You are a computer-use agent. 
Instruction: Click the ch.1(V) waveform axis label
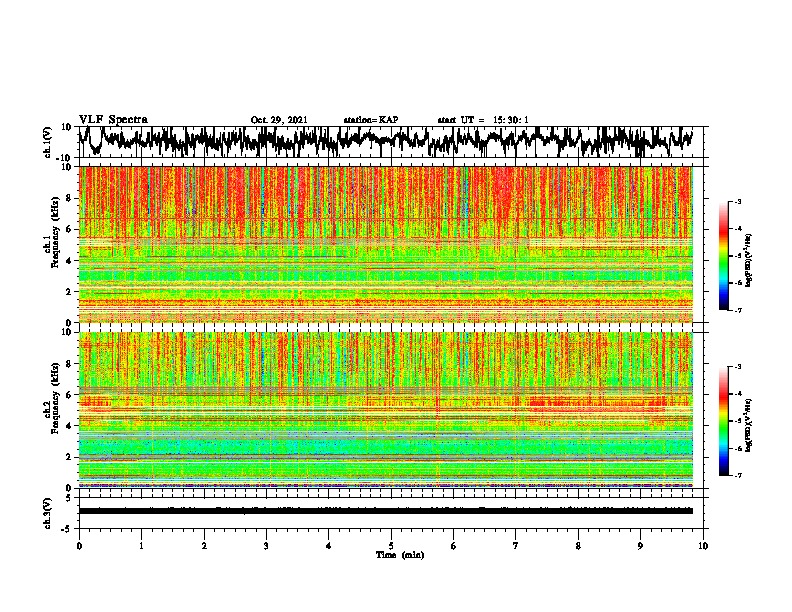tap(48, 142)
